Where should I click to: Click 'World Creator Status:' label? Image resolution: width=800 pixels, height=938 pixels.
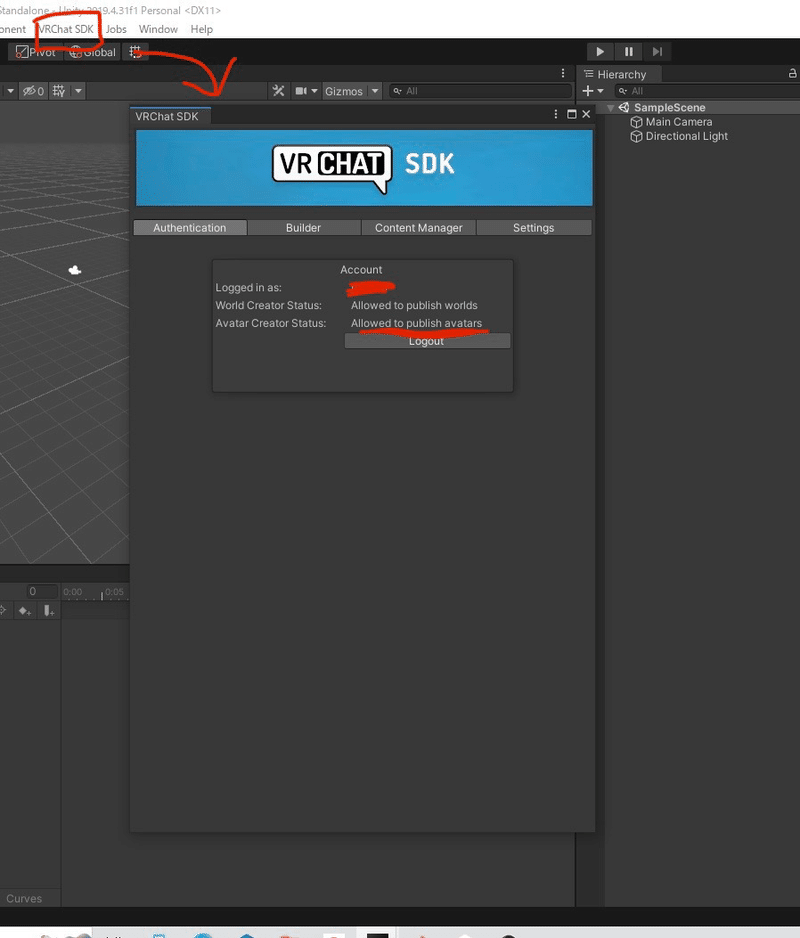click(x=269, y=306)
